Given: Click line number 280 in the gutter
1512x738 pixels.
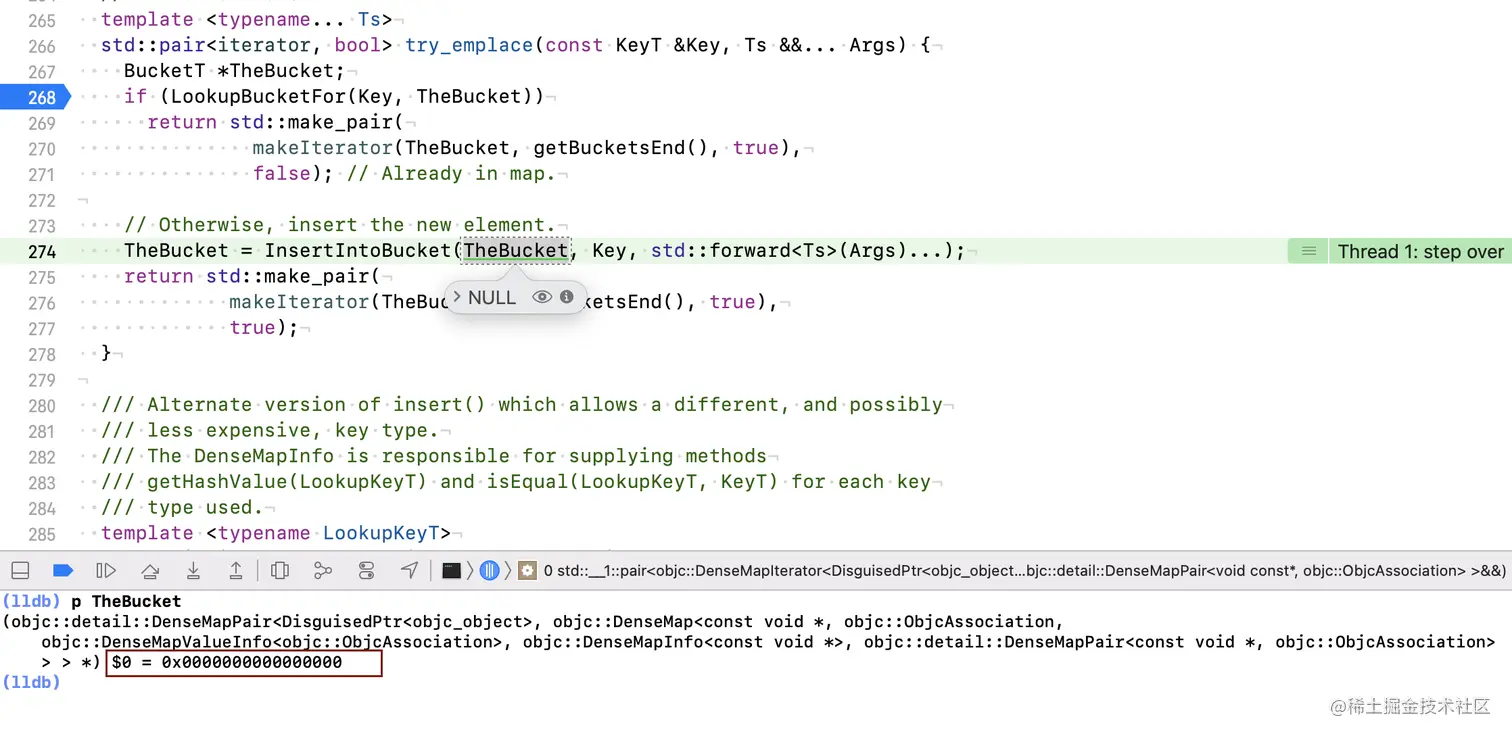Looking at the screenshot, I should [42, 405].
